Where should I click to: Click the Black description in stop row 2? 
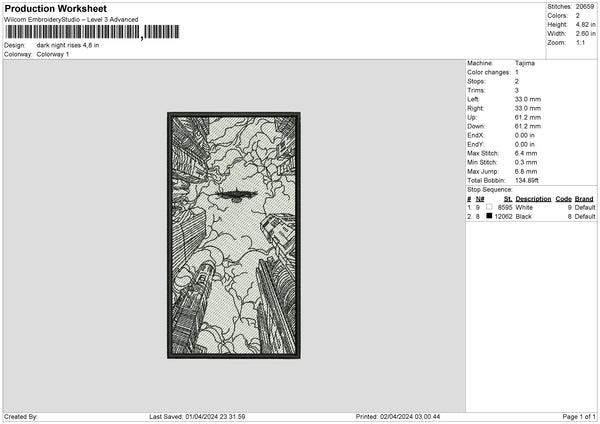pos(523,217)
